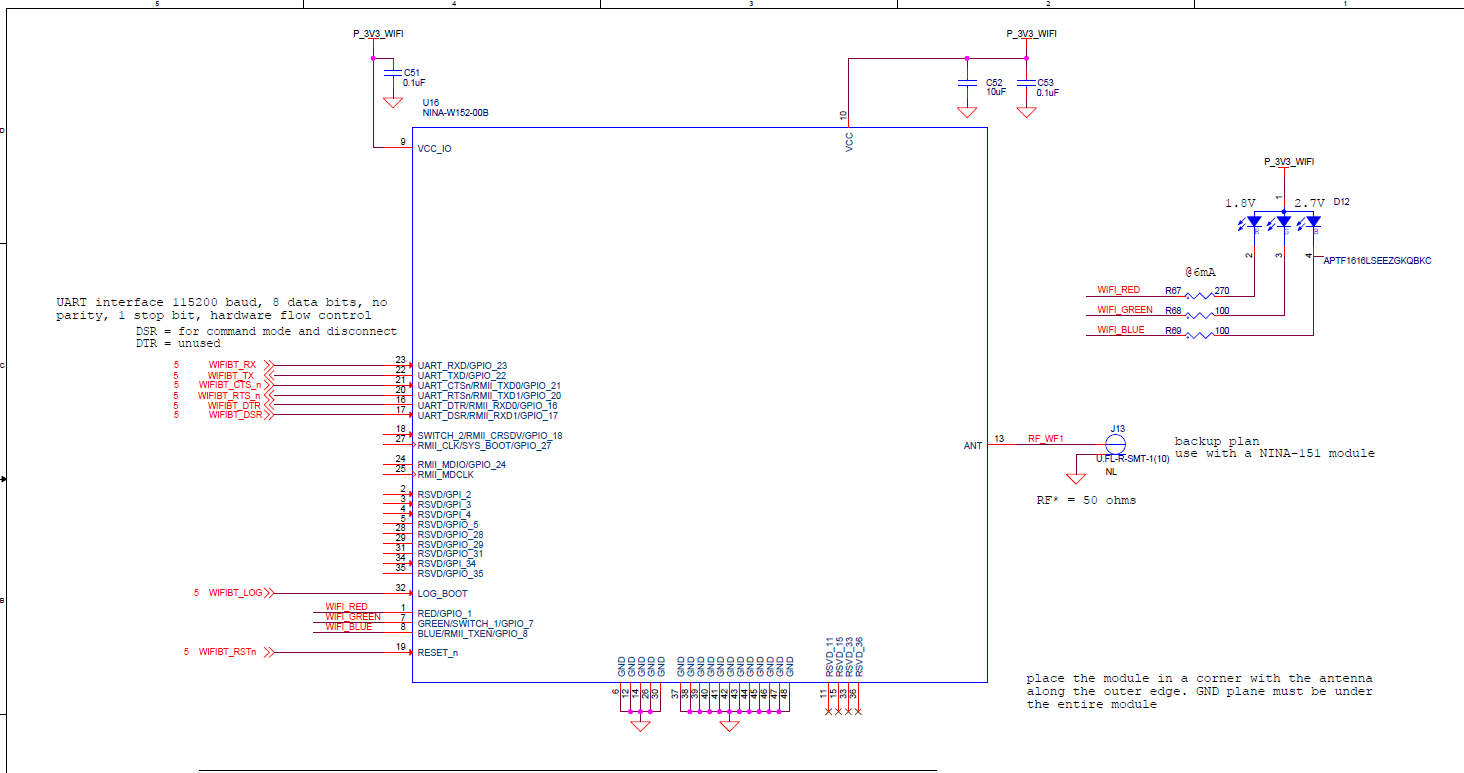The width and height of the screenshot is (1464, 773).
Task: Select the C51 0.1uF capacitor symbol
Action: click(x=392, y=74)
